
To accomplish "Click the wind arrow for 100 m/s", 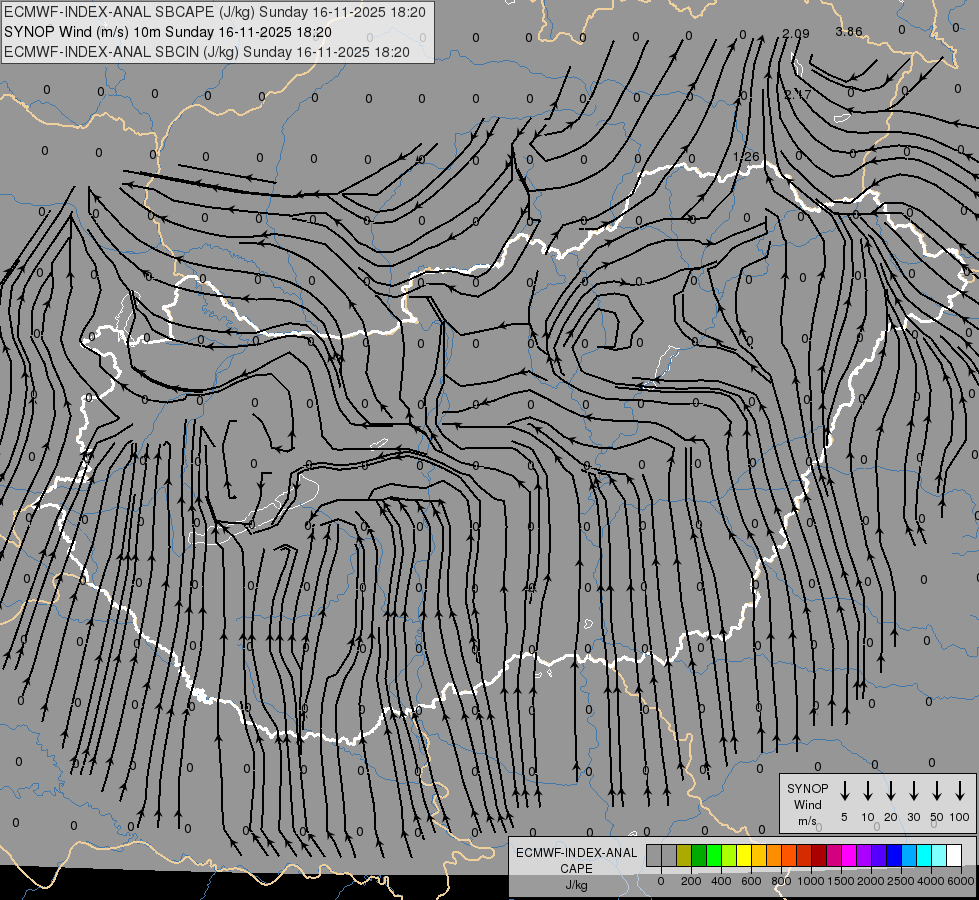I will pyautogui.click(x=960, y=791).
